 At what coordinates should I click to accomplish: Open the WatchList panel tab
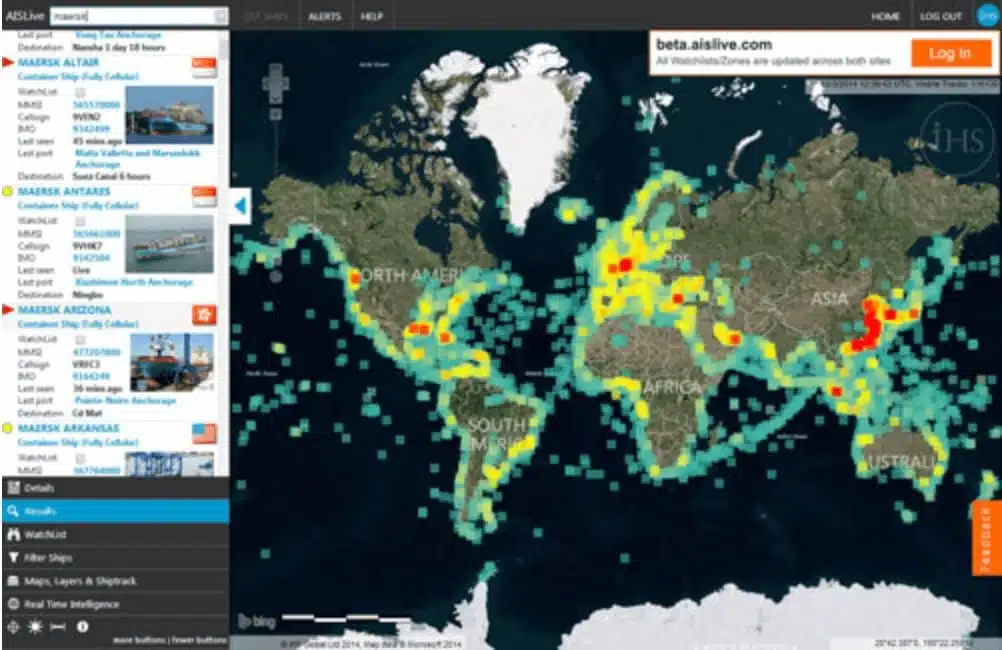[116, 534]
